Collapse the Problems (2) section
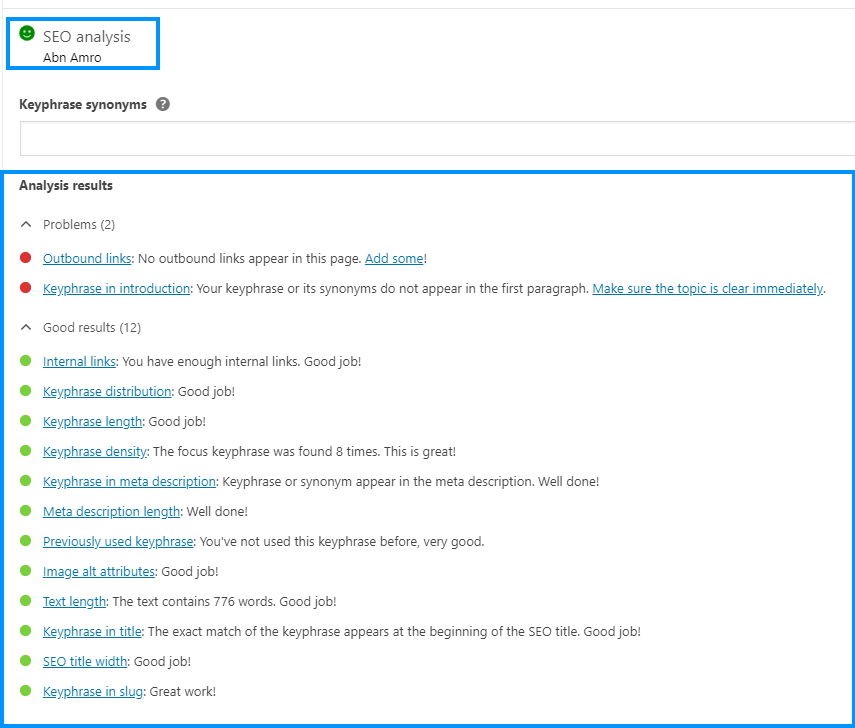Image resolution: width=855 pixels, height=728 pixels. (x=27, y=225)
